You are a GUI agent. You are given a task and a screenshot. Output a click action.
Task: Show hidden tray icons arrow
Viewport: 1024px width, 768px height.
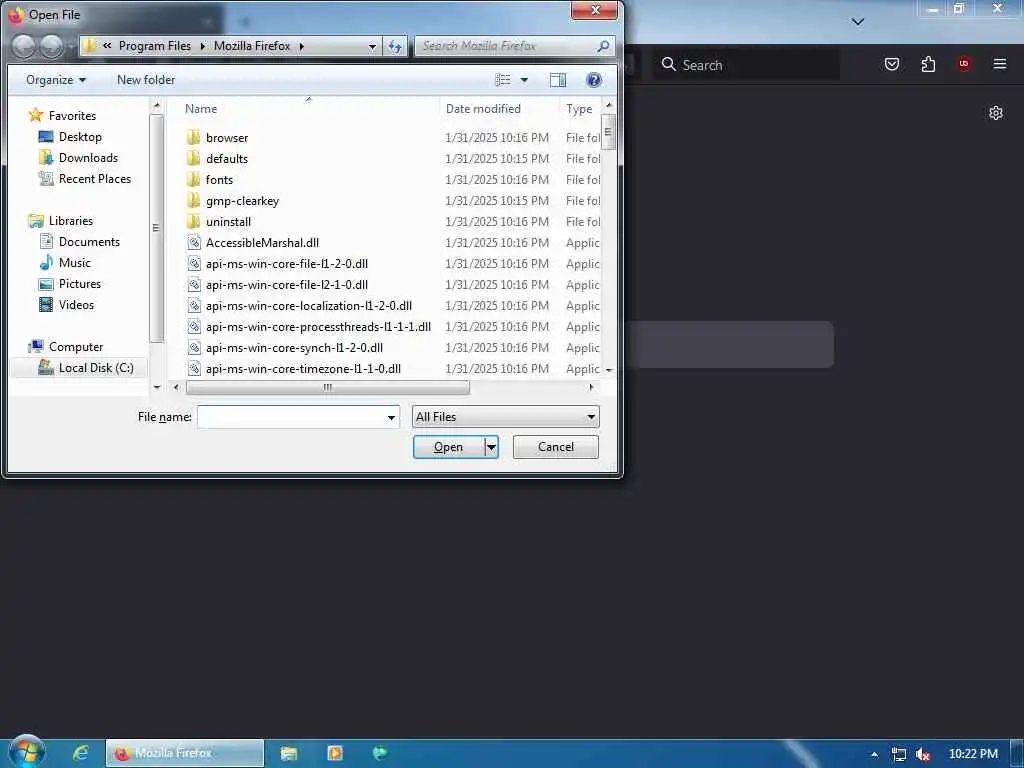click(x=874, y=754)
